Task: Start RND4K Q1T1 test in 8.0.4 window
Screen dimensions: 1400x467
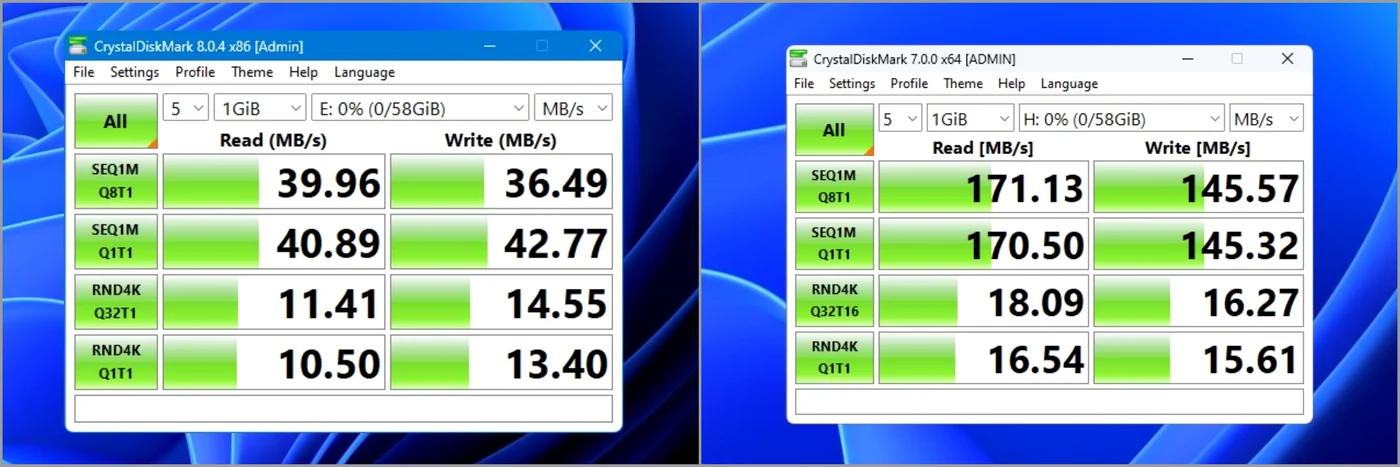Action: [x=116, y=361]
